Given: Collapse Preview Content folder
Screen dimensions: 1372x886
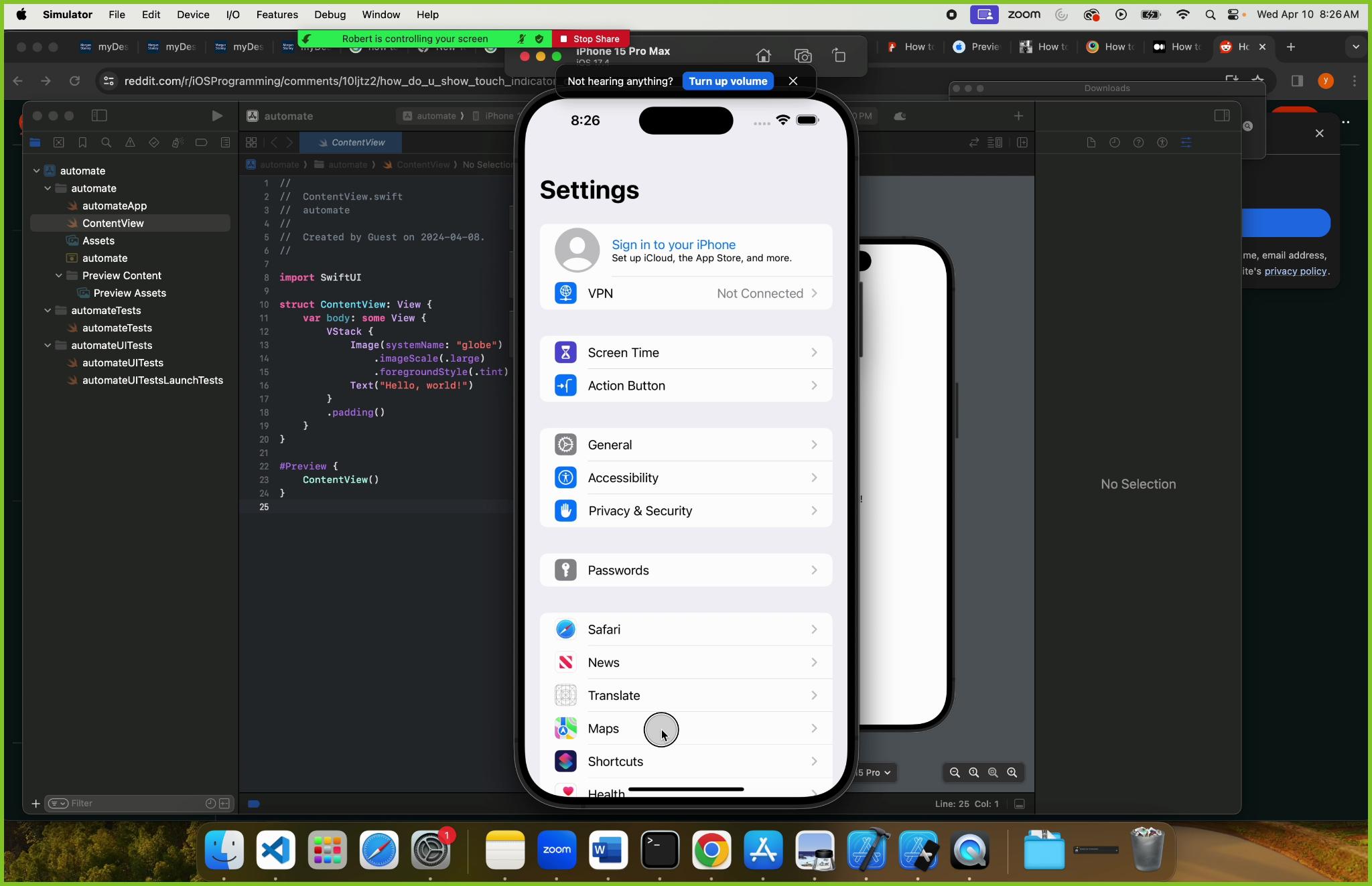Looking at the screenshot, I should click(59, 275).
